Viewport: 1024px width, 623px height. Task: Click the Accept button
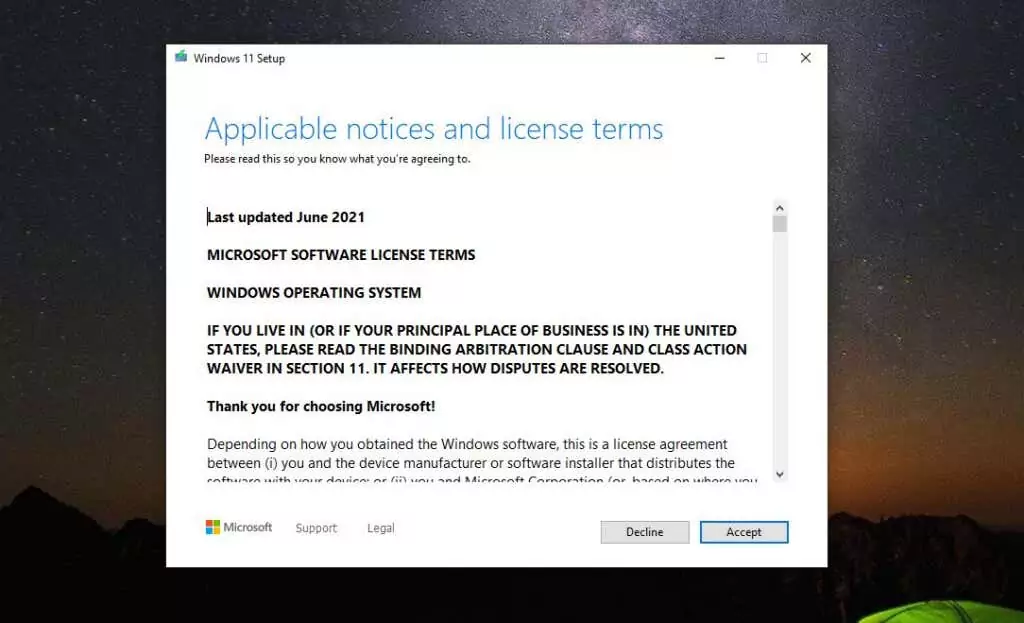744,532
